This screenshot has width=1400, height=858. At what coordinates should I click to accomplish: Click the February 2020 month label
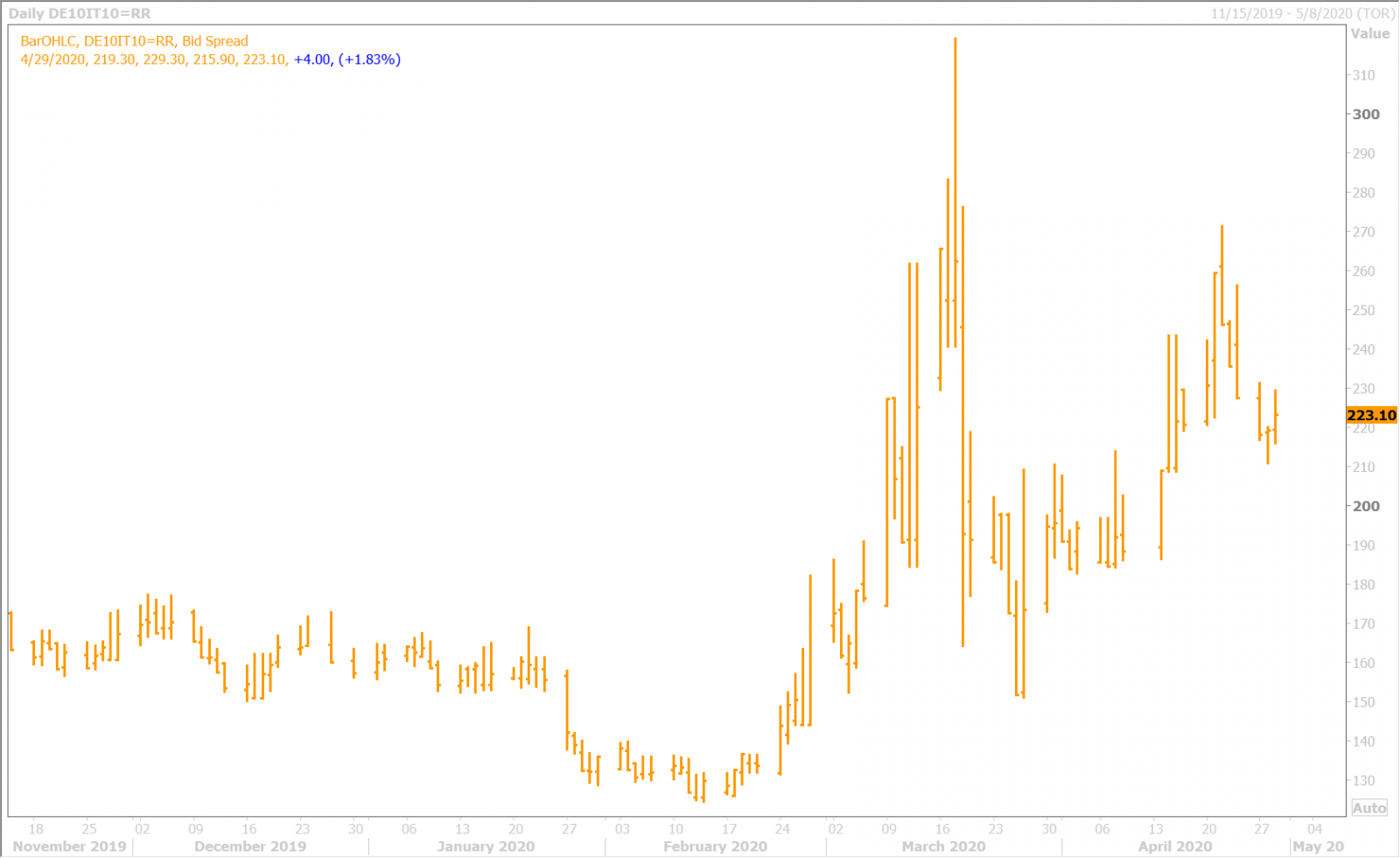715,847
